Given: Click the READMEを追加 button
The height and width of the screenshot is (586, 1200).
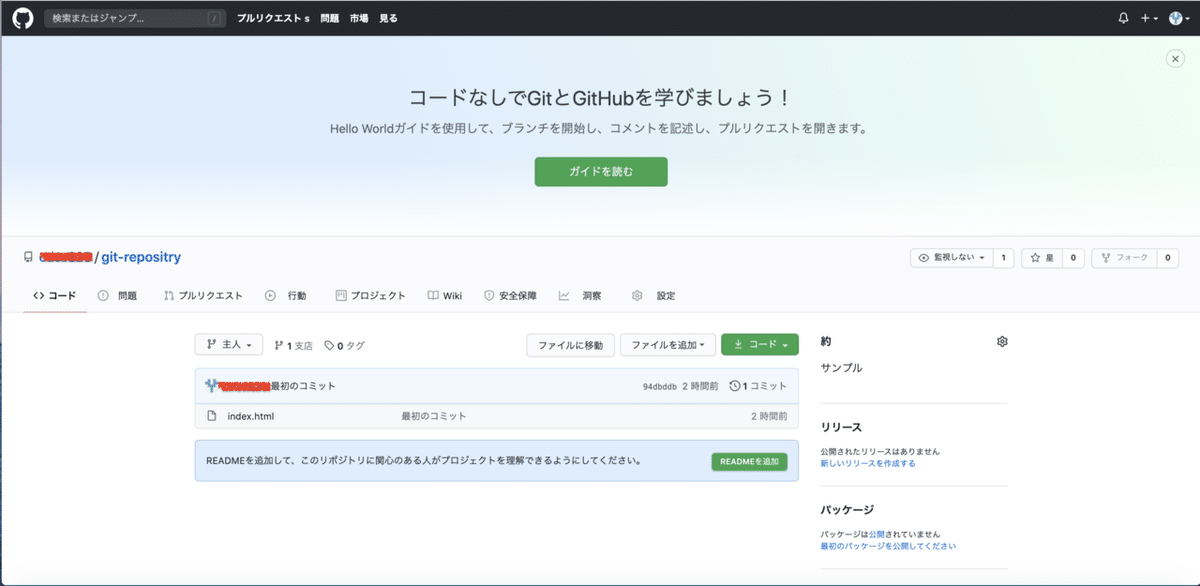Looking at the screenshot, I should tap(748, 461).
